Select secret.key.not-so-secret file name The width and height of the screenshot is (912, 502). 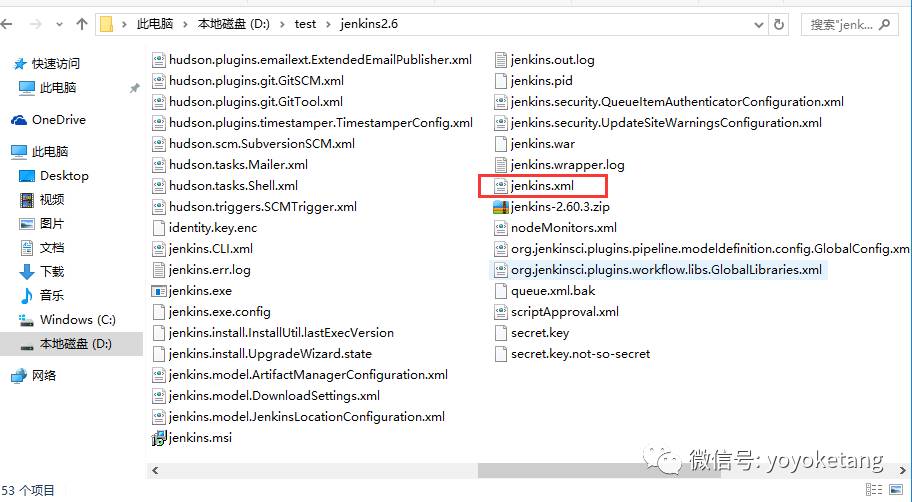[580, 354]
